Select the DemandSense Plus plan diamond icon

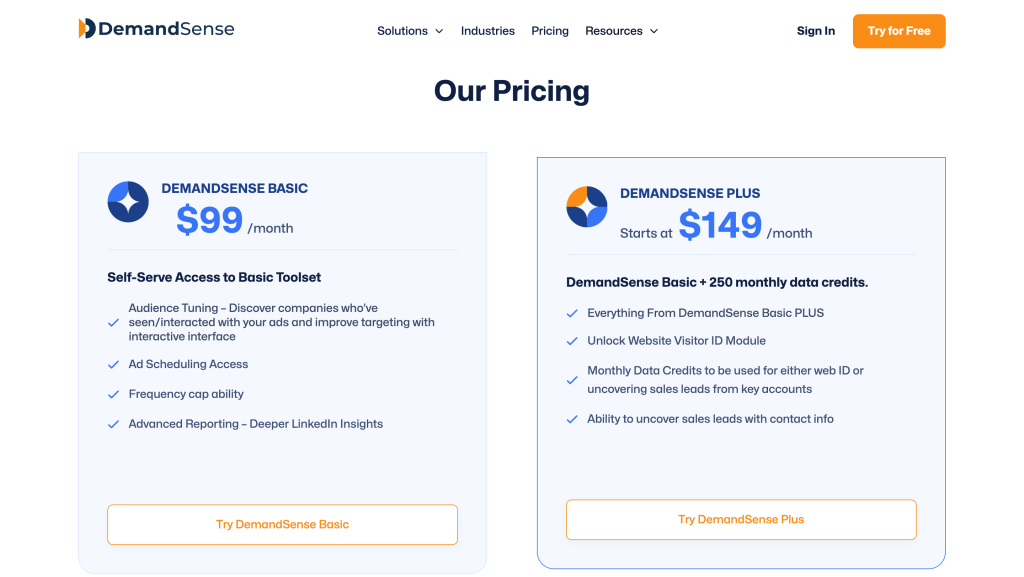[x=587, y=207]
